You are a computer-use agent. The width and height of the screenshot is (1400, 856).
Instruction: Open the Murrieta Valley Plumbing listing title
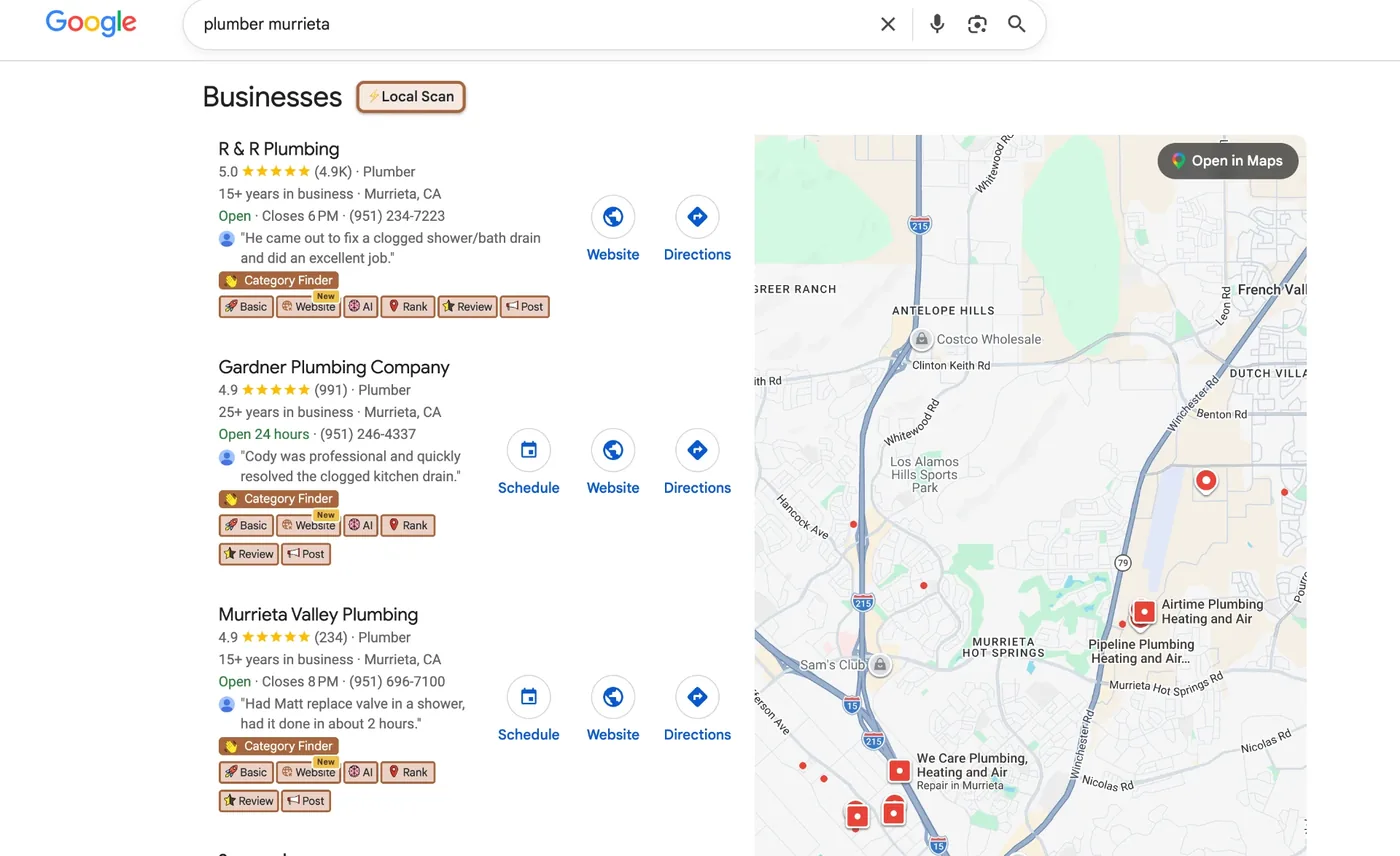pyautogui.click(x=318, y=614)
